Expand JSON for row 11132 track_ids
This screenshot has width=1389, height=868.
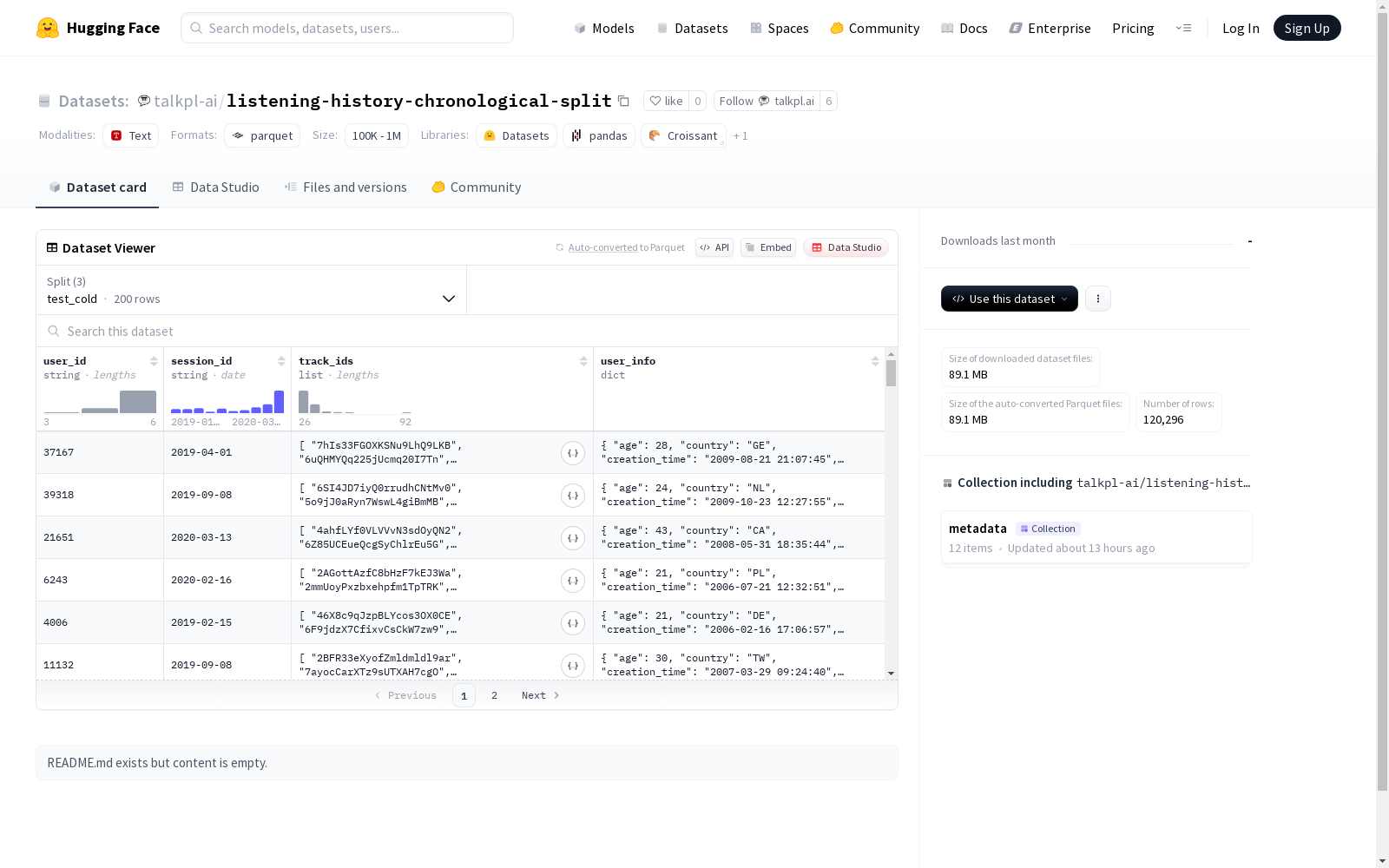(x=572, y=666)
